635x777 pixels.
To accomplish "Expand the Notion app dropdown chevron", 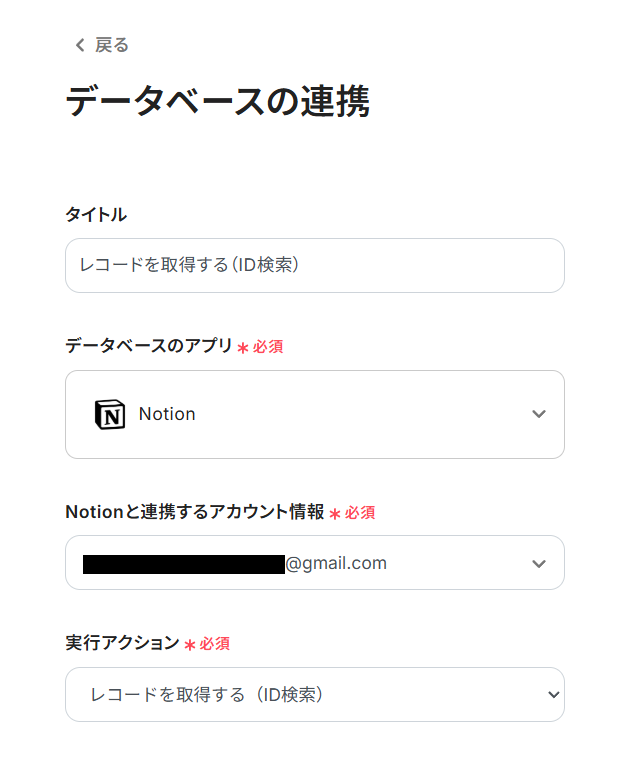I will (539, 414).
